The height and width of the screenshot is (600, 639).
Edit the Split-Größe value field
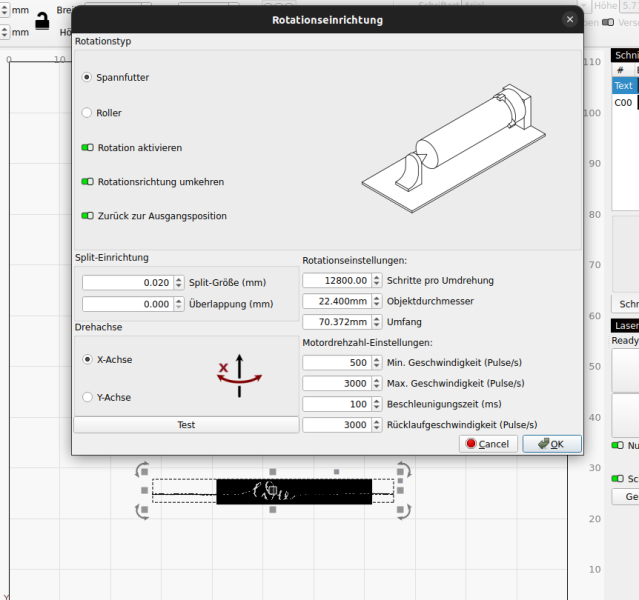(128, 282)
